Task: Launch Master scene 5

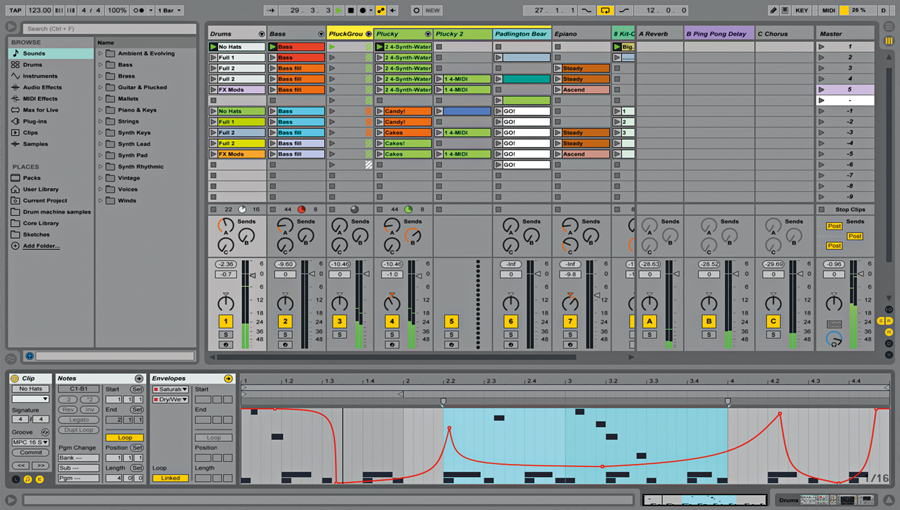Action: tap(822, 90)
